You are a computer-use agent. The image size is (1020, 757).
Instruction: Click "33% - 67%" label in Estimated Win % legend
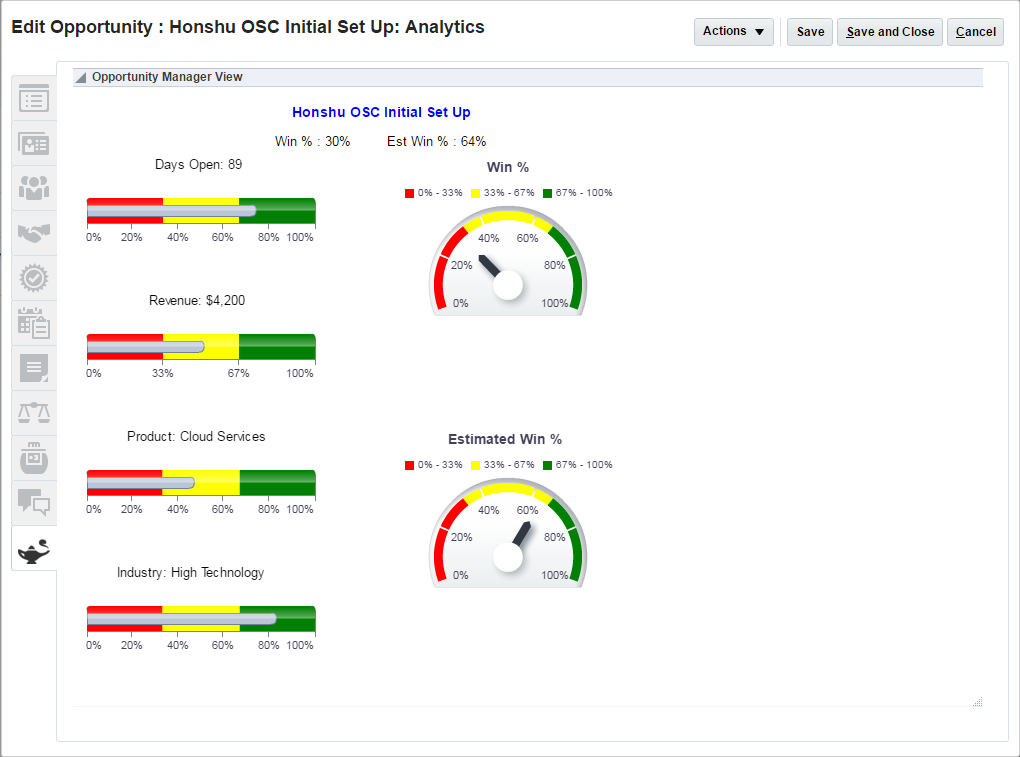tap(509, 464)
